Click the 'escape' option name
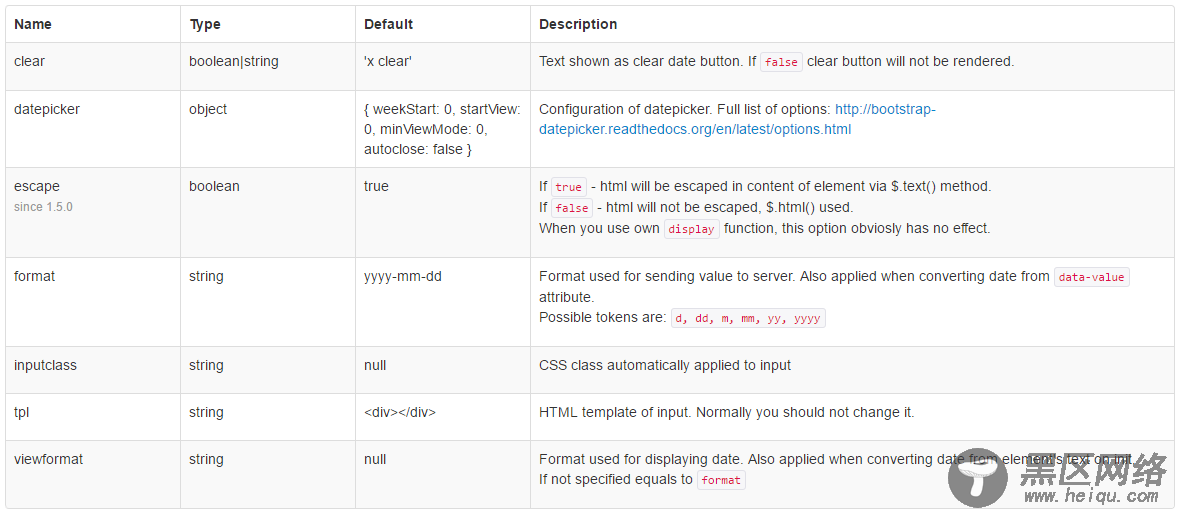The height and width of the screenshot is (513, 1180). 36,186
